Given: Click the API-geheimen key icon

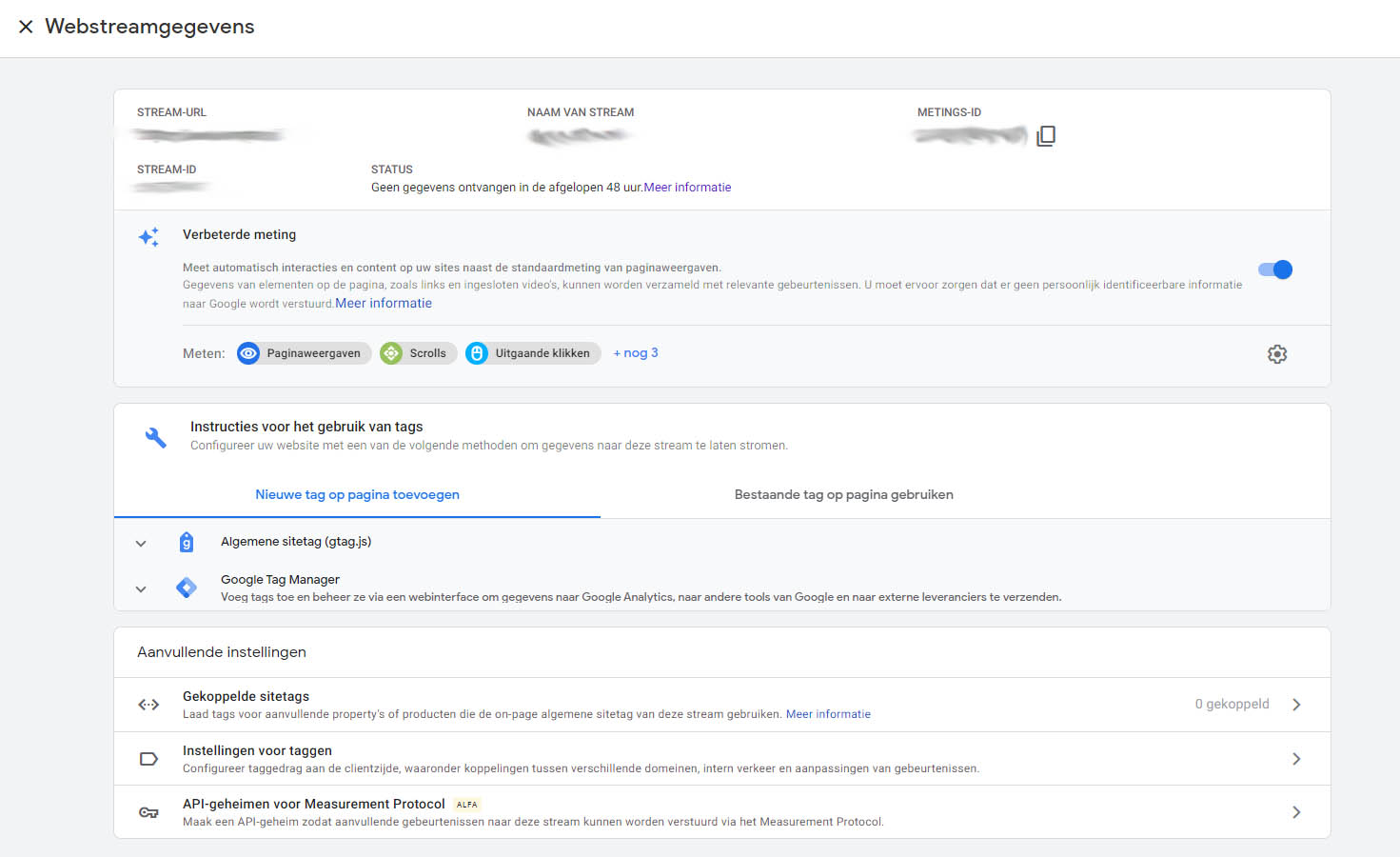Looking at the screenshot, I should pyautogui.click(x=148, y=812).
